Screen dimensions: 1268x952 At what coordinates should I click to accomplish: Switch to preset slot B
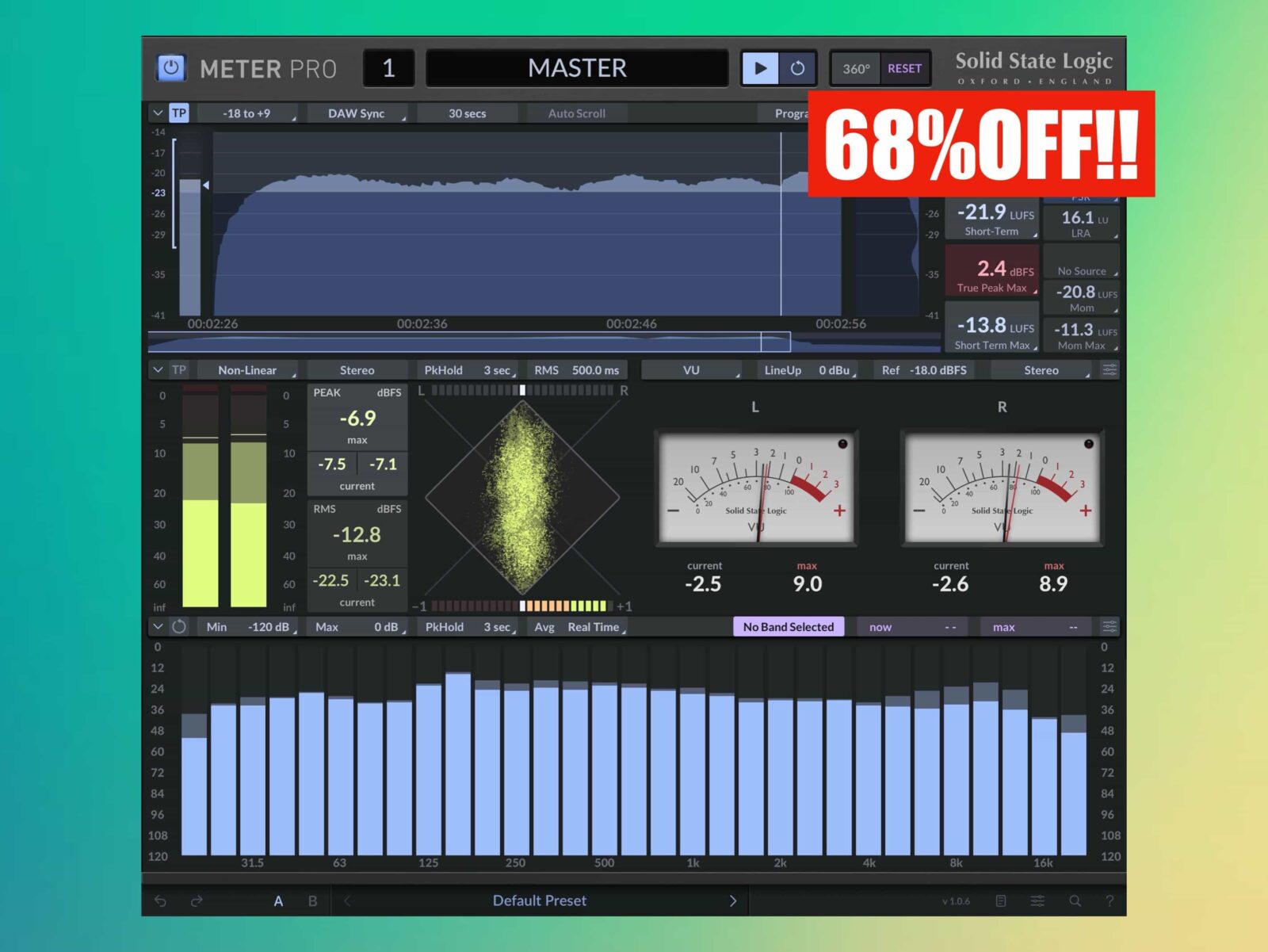pyautogui.click(x=312, y=900)
